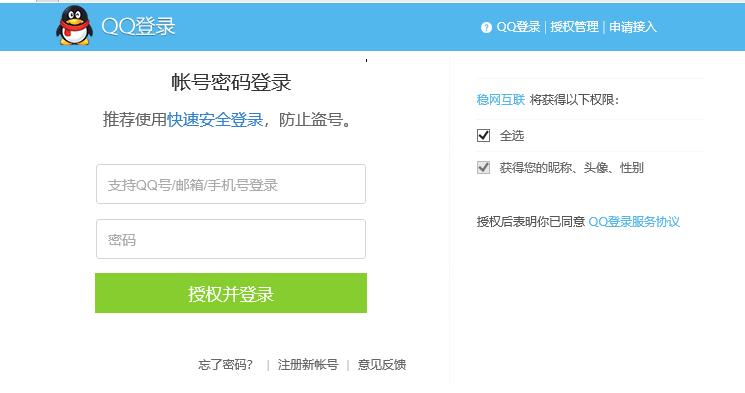745x393 pixels.
Task: Focus the QQ号/邮箱/手机号 account field
Action: click(231, 184)
